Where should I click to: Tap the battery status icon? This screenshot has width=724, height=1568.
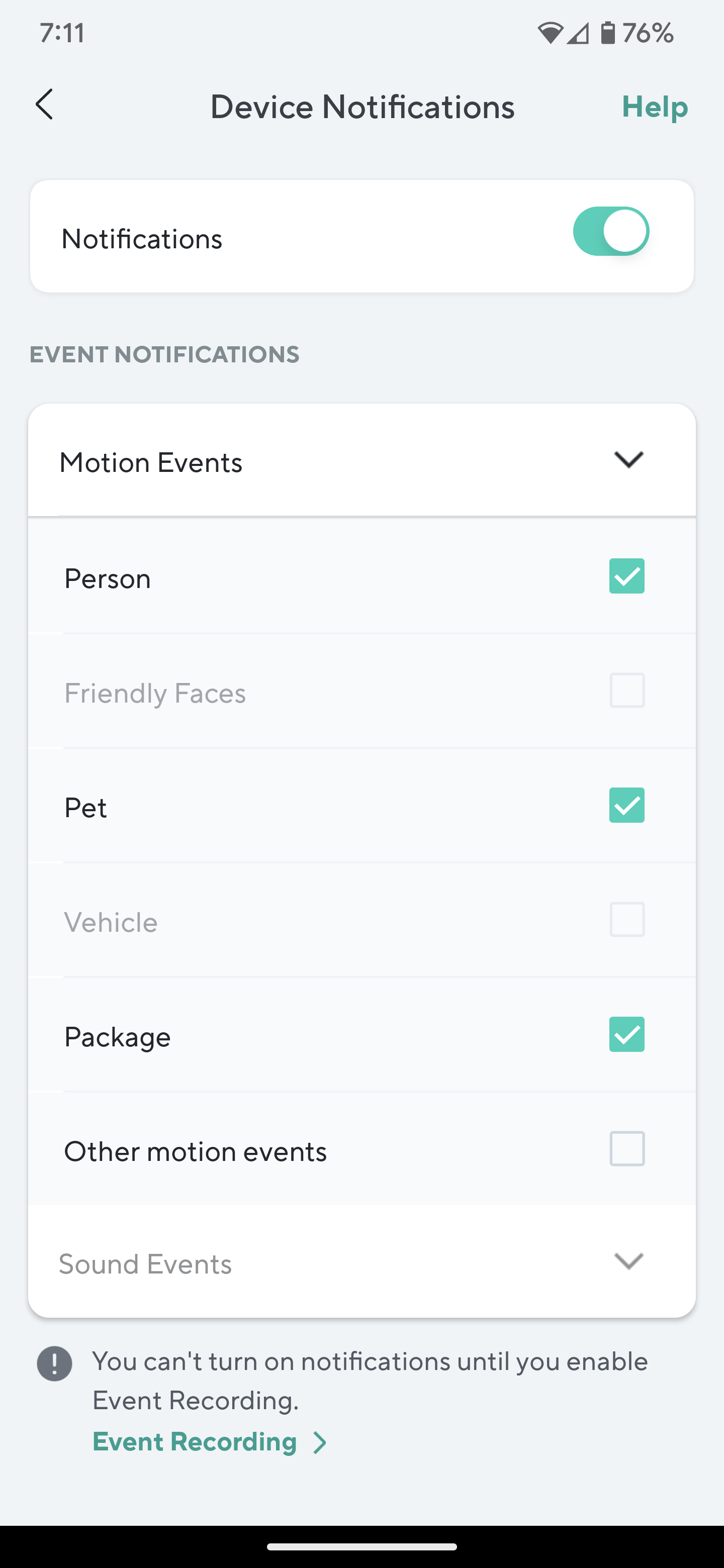[607, 33]
